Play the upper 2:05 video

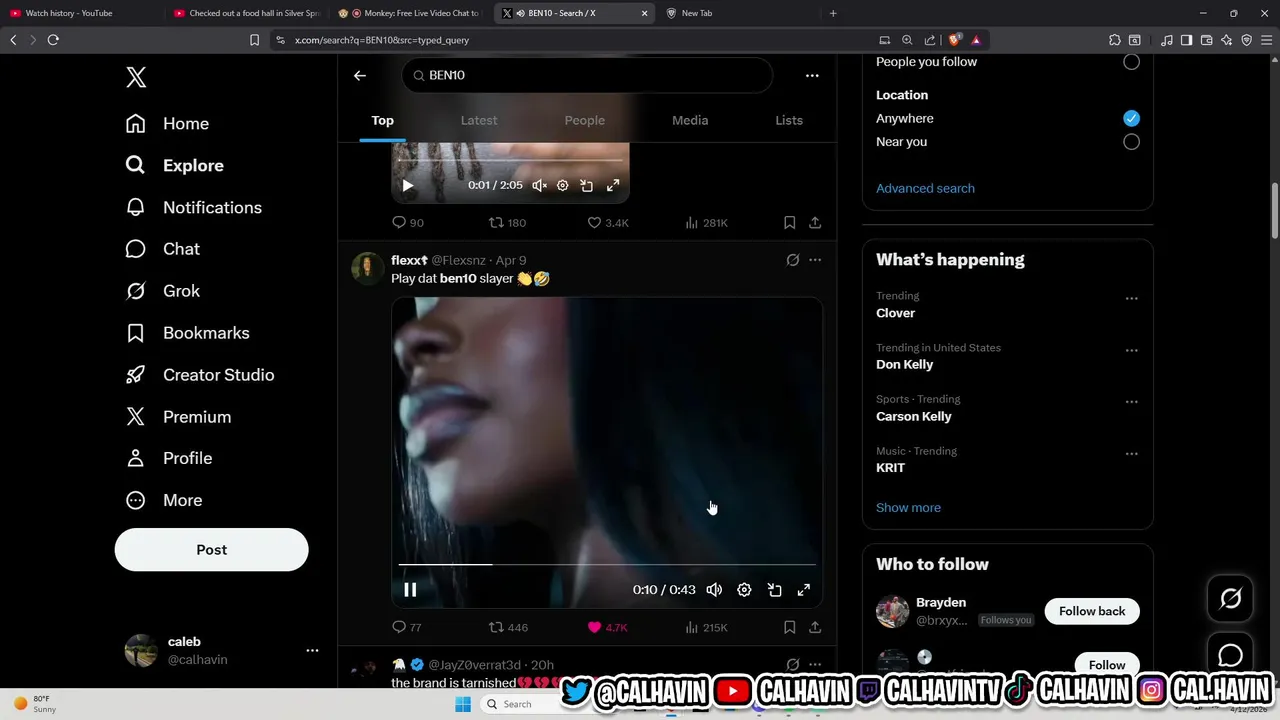click(x=408, y=185)
